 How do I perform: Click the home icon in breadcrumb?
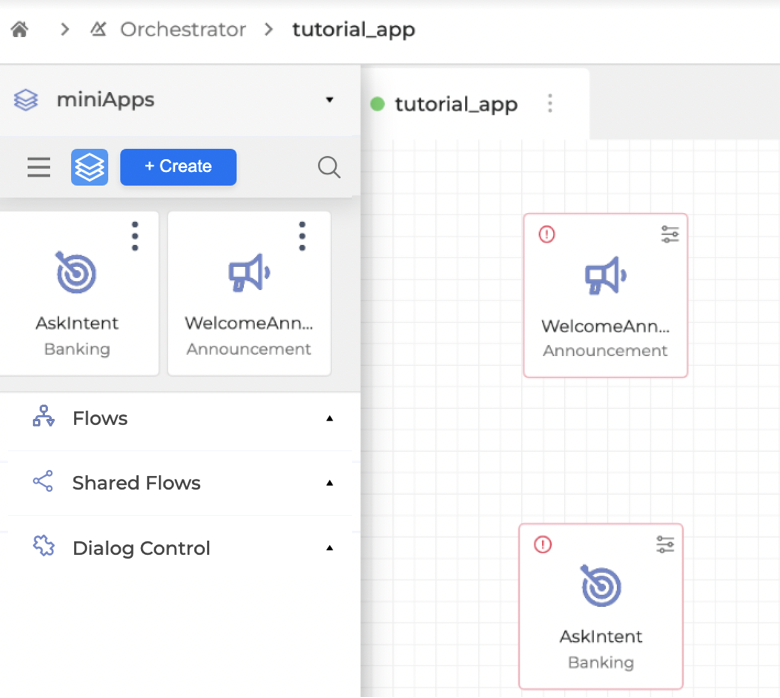[19, 29]
